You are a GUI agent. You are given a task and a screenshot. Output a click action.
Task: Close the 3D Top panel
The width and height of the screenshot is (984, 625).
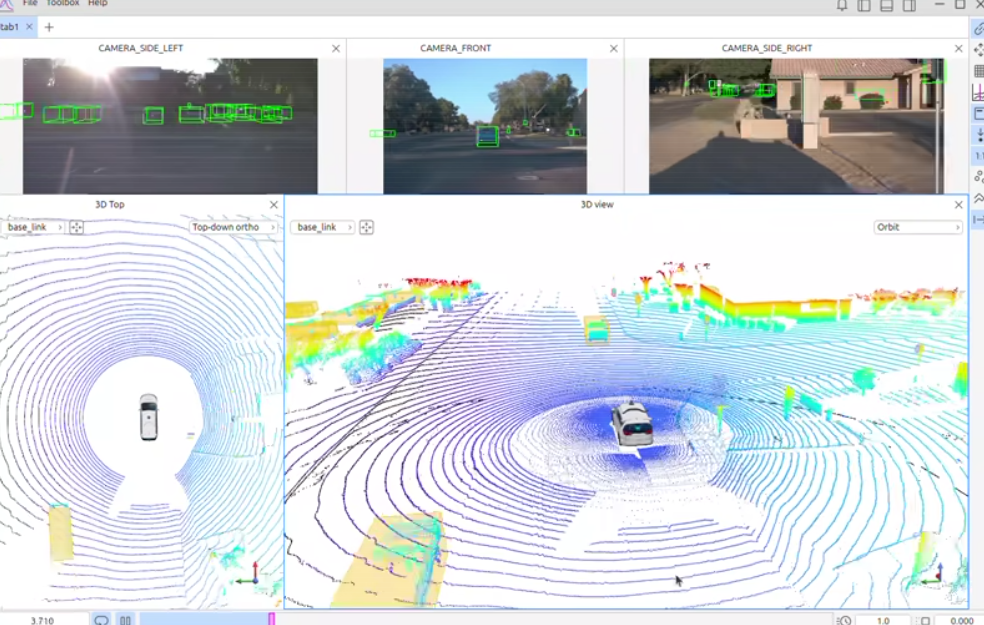274,205
